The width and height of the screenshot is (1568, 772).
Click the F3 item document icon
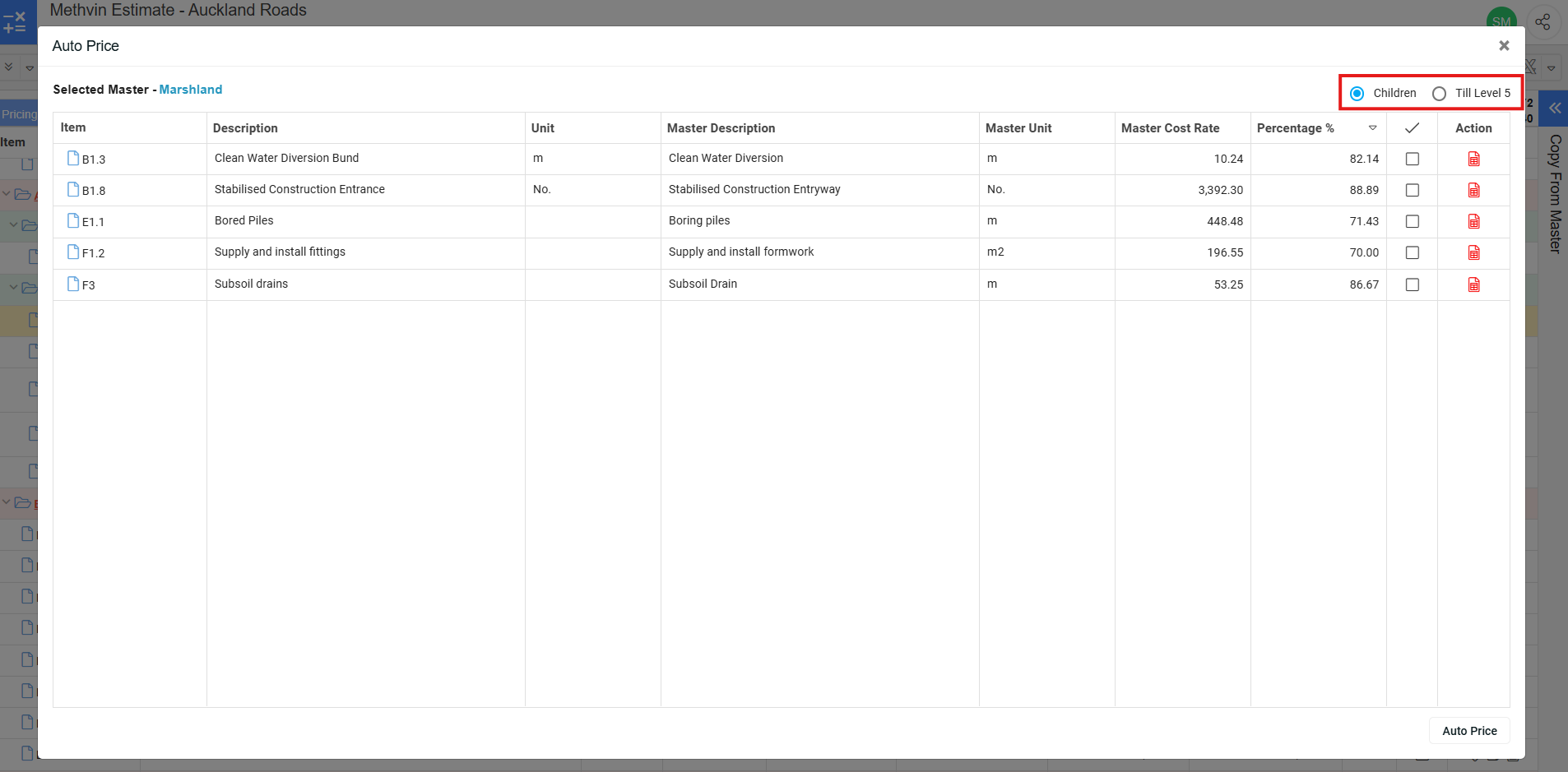coord(73,284)
